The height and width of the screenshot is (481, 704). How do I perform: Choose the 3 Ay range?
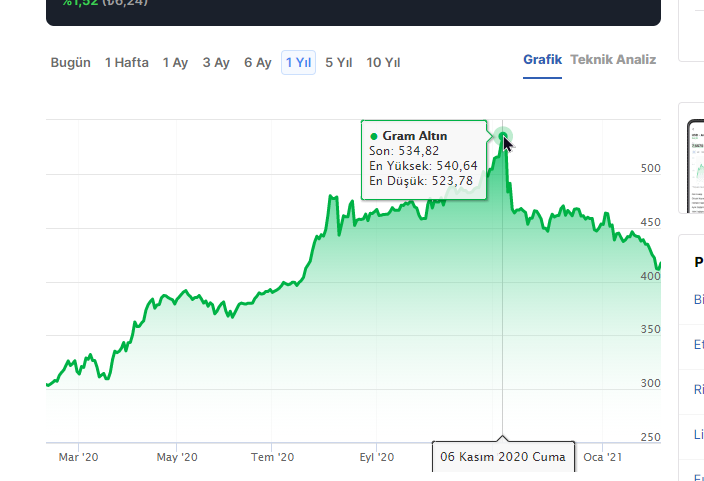(216, 63)
